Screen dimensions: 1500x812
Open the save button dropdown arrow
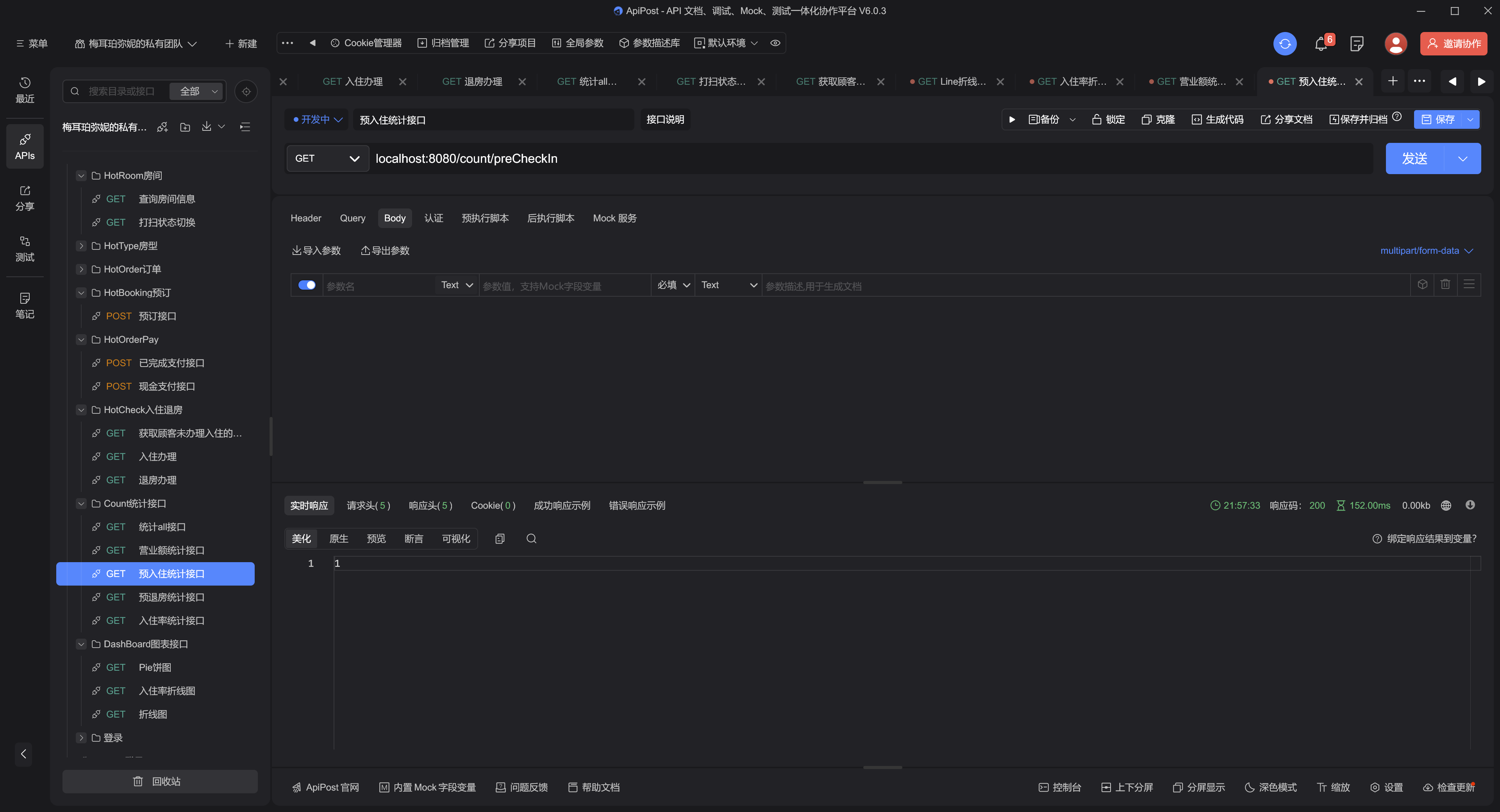(x=1470, y=119)
